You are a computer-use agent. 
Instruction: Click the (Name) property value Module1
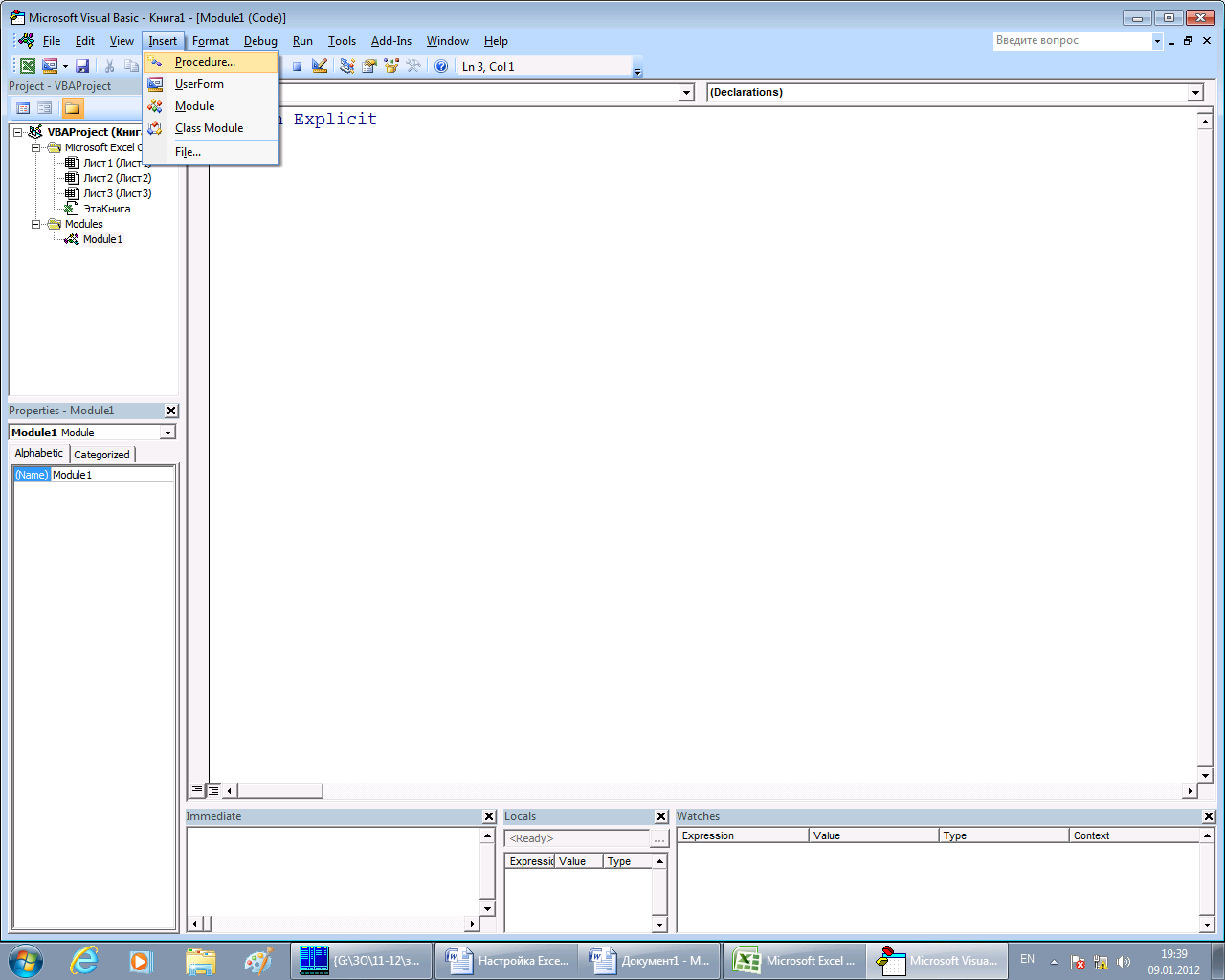(x=112, y=475)
